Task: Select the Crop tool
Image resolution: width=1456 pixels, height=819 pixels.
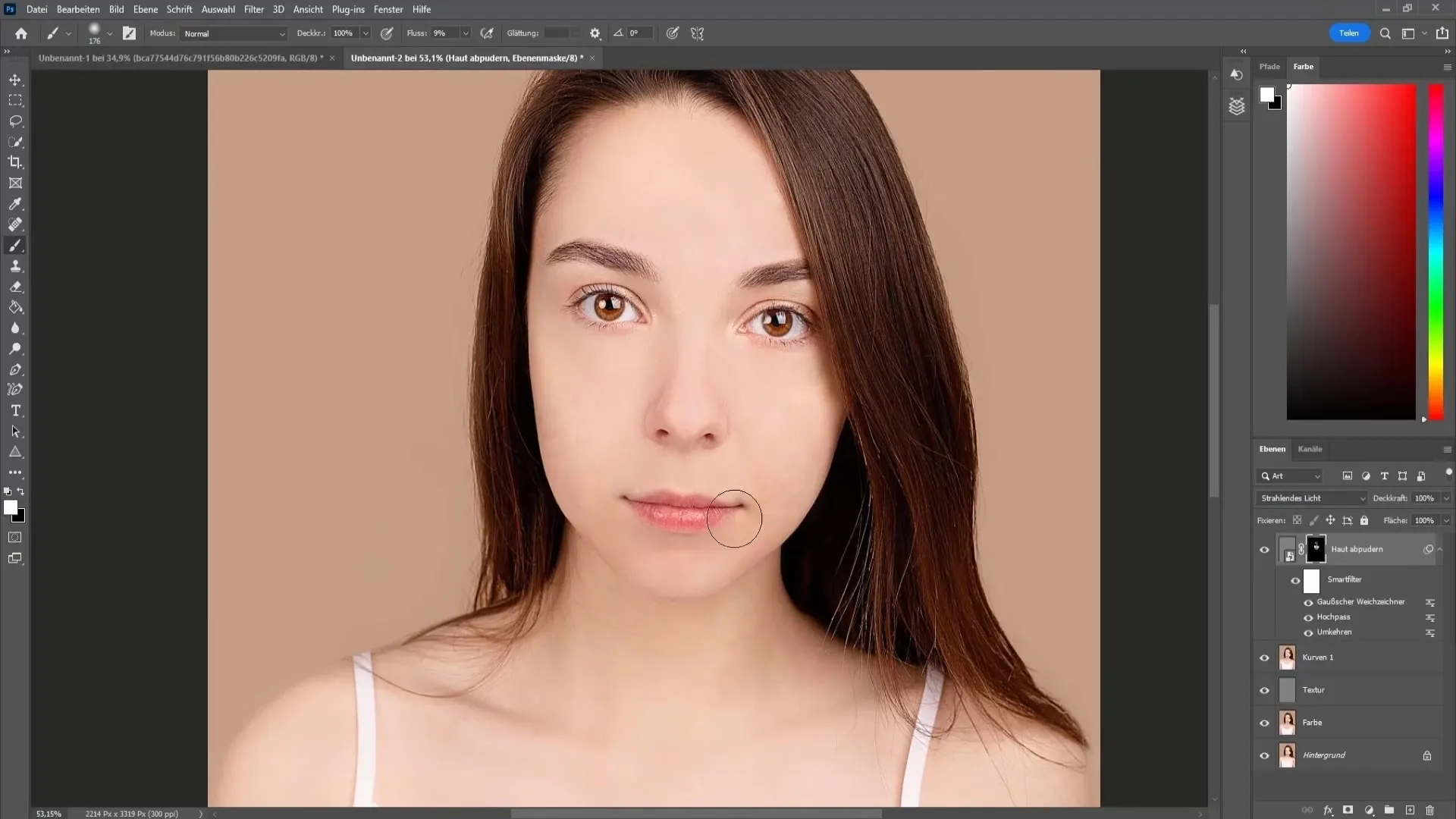Action: coord(15,162)
